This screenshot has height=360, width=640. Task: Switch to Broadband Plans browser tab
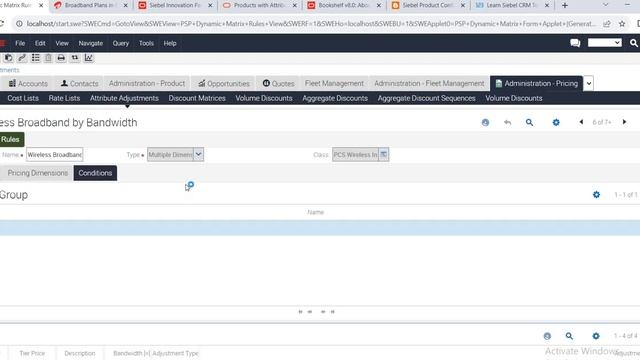point(91,5)
